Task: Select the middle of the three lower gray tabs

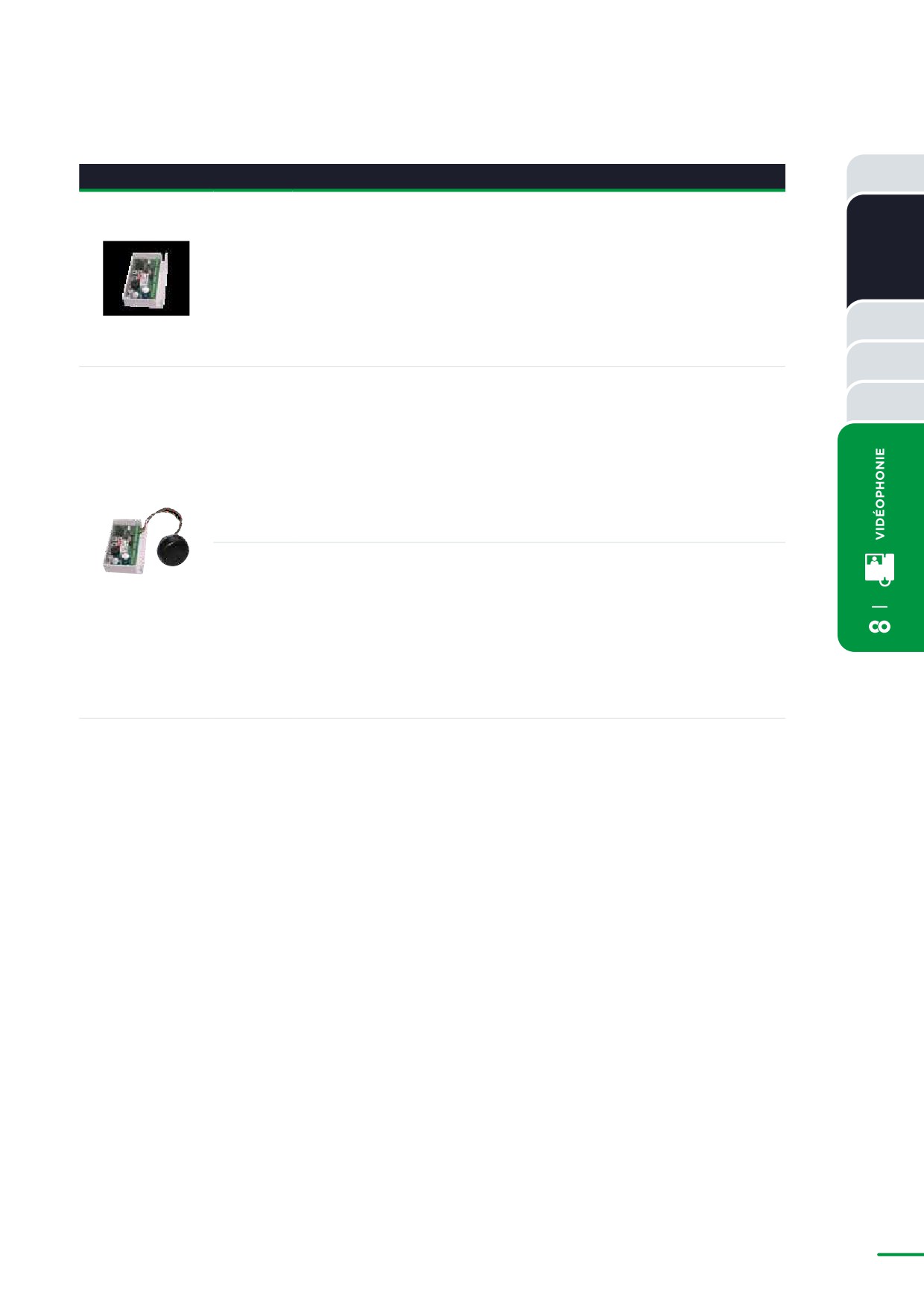Action: [x=885, y=361]
